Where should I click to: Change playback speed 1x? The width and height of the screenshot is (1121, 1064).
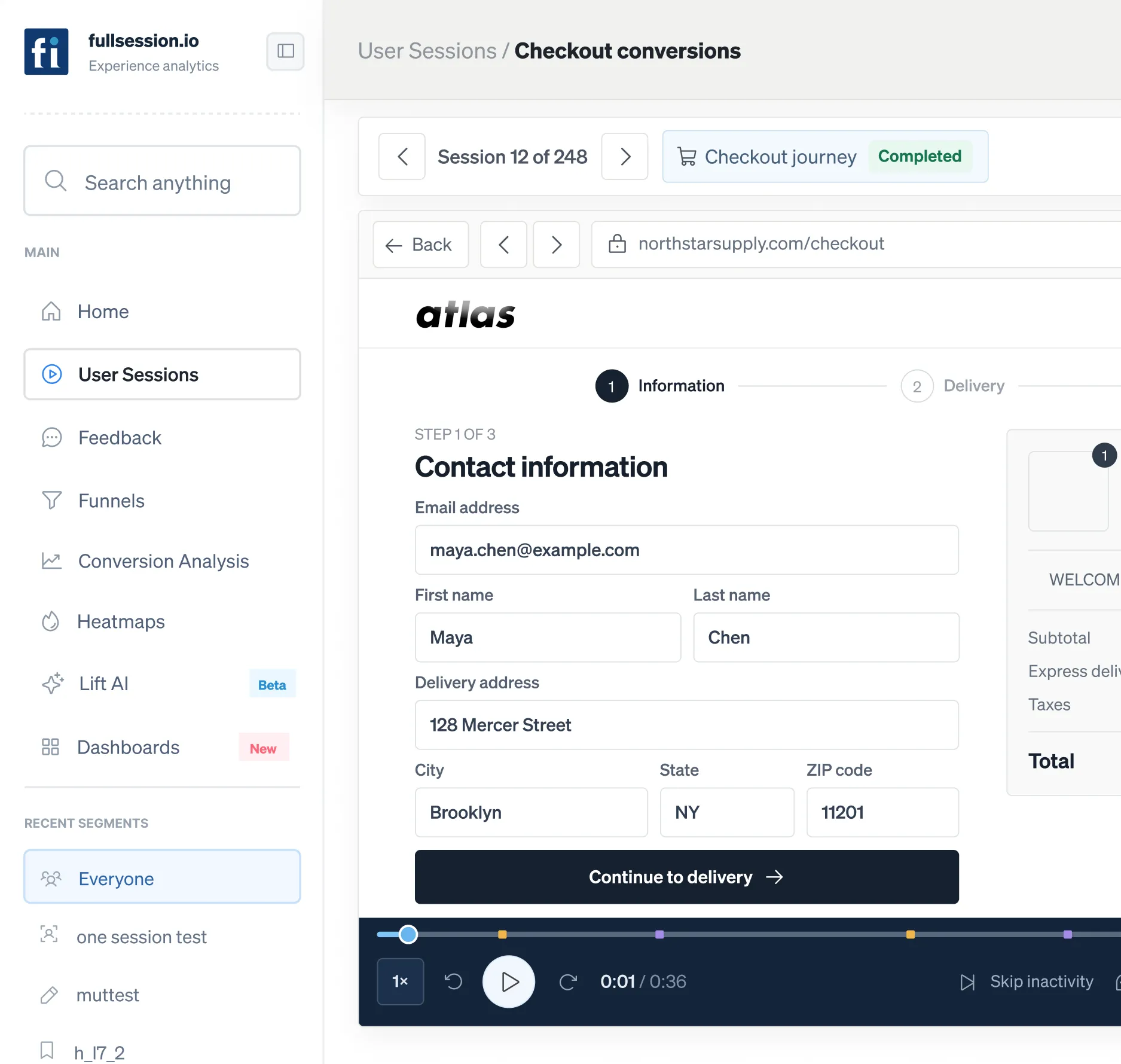[400, 981]
